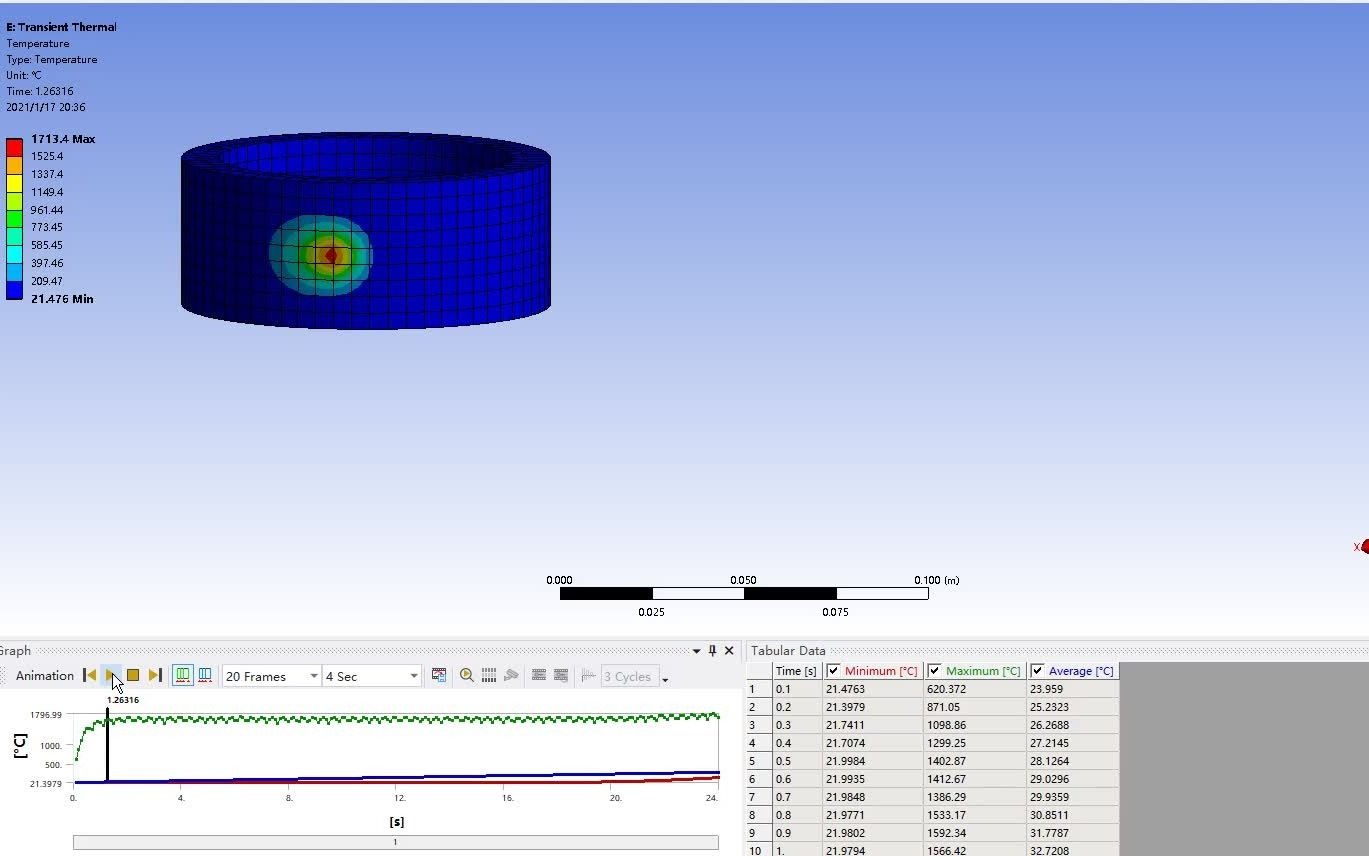Screen dimensions: 1369x856
Task: Click the red legend color band
Action: point(14,148)
